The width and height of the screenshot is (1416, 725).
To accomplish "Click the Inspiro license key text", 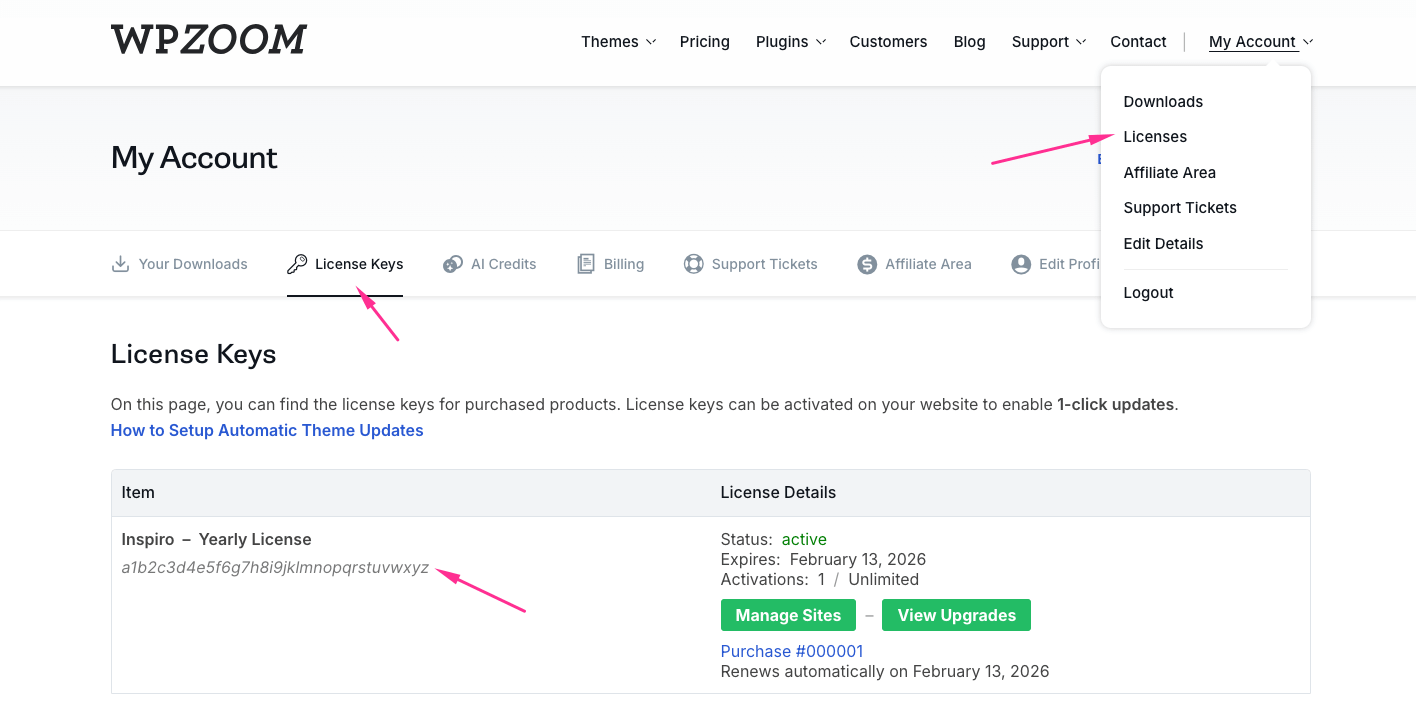I will pyautogui.click(x=275, y=568).
